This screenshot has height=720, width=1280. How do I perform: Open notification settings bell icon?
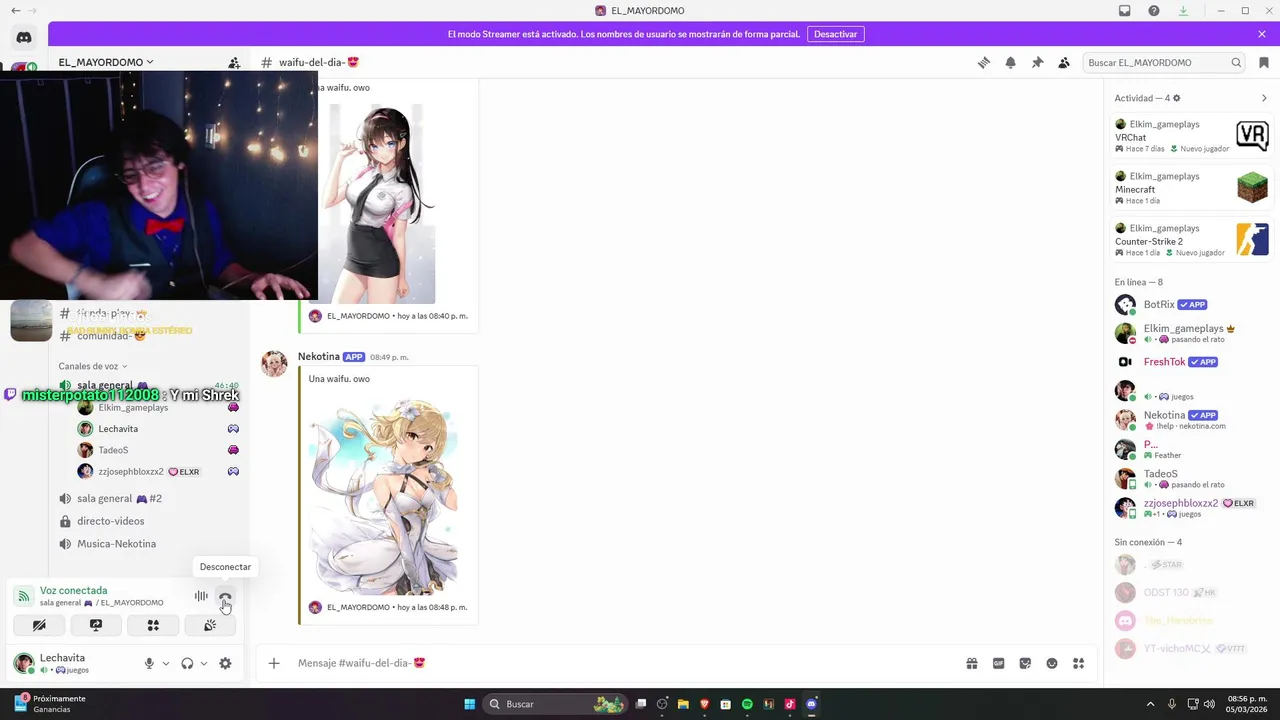tap(1011, 62)
